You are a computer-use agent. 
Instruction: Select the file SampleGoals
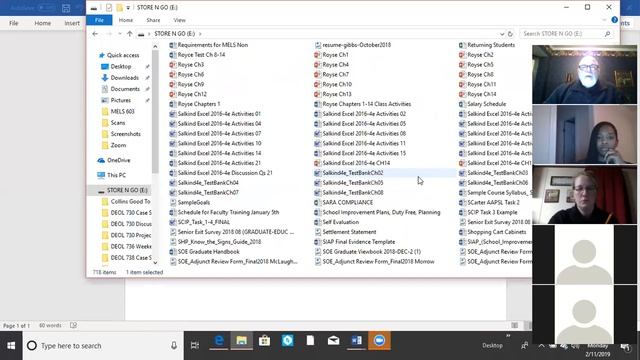pyautogui.click(x=193, y=202)
